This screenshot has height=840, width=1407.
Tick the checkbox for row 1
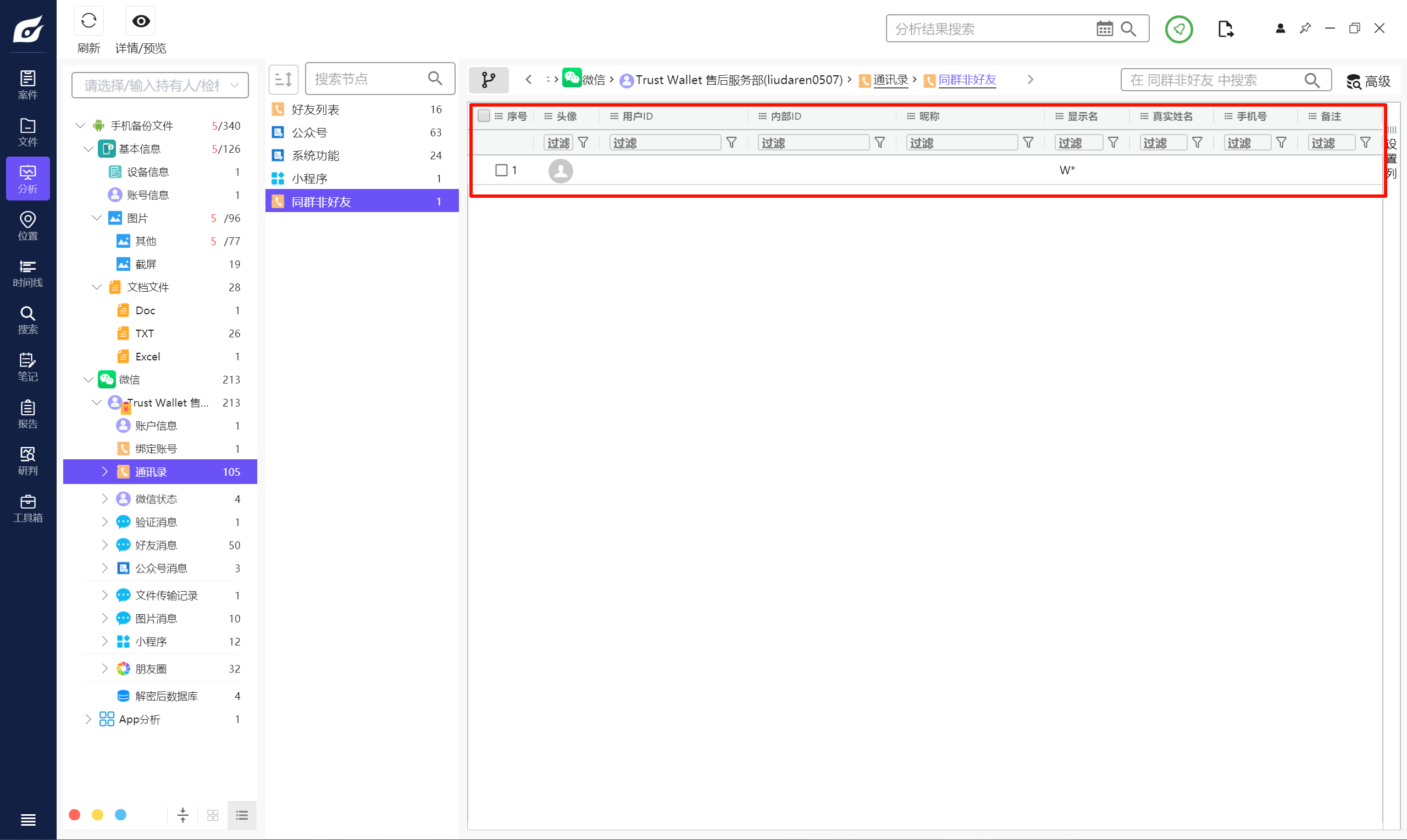[x=501, y=170]
